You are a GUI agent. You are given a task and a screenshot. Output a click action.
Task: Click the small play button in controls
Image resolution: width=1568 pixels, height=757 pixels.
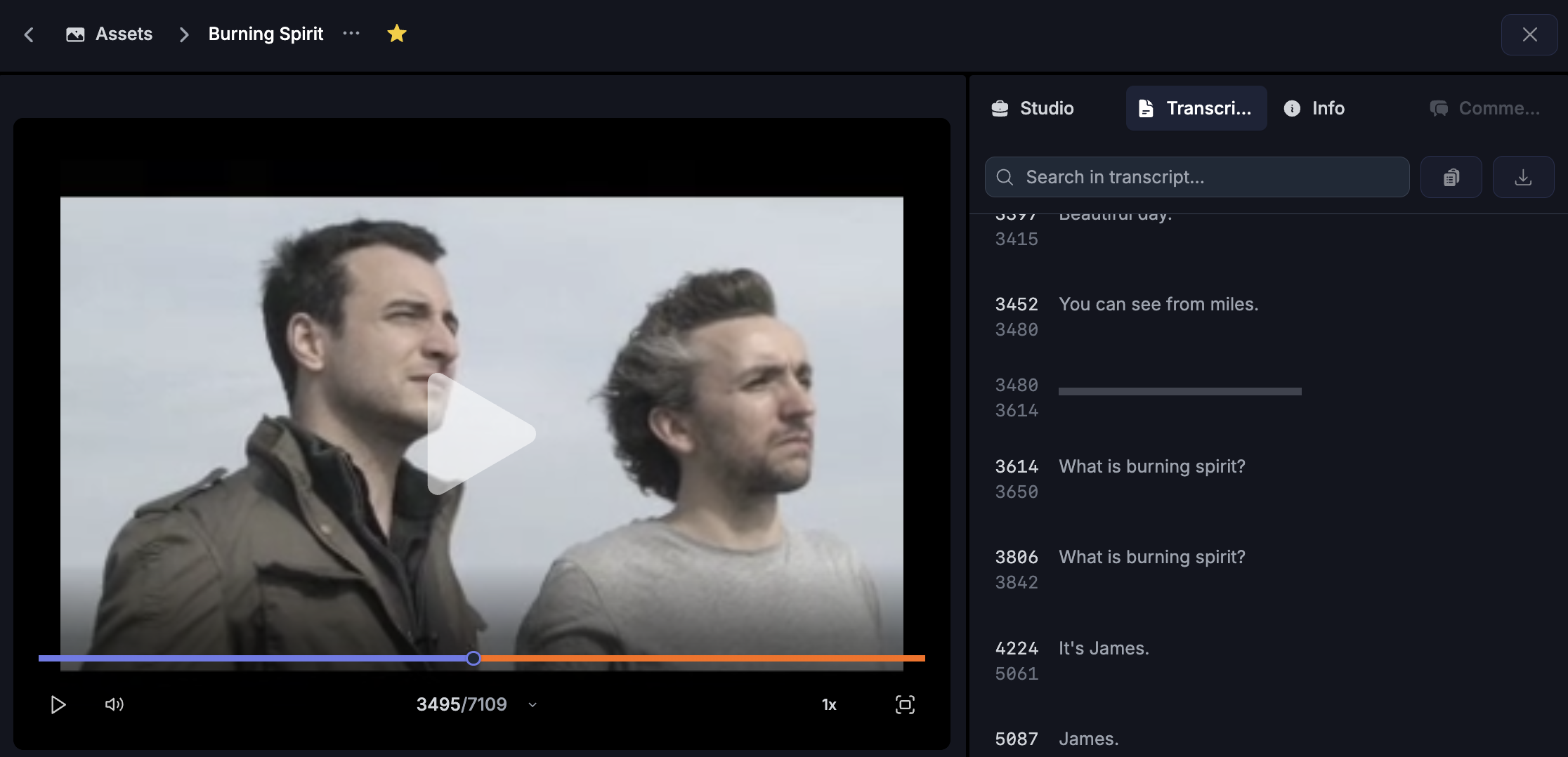click(x=58, y=704)
